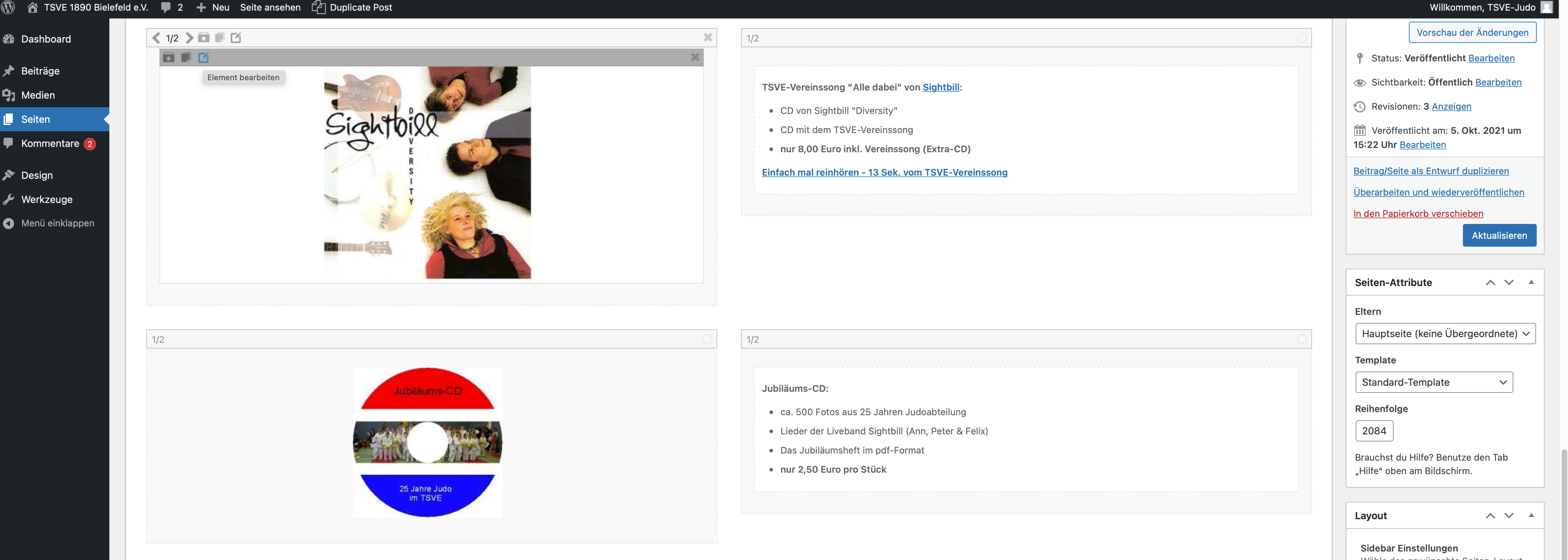The image size is (1568, 560).
Task: Show revisions via Anzeigen link
Action: (1451, 106)
